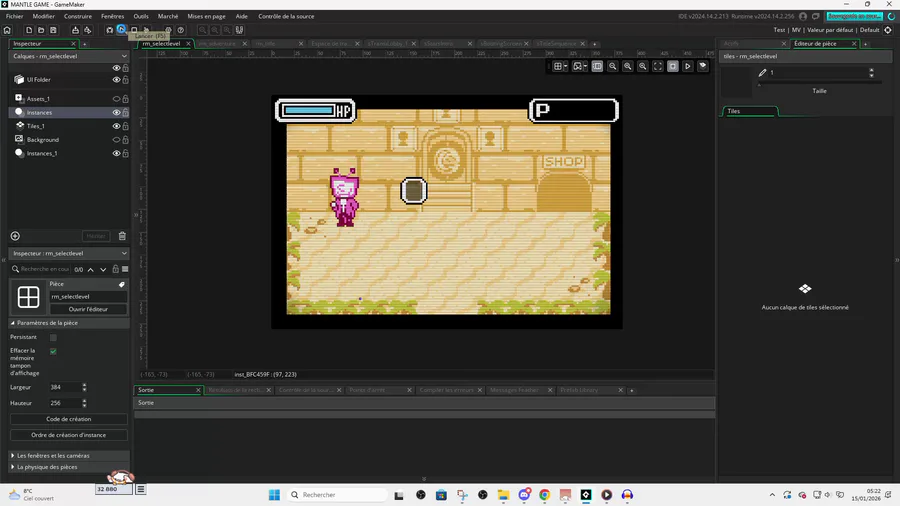Viewport: 900px width, 506px height.
Task: Increase Largeur value stepper
Action: [x=84, y=385]
